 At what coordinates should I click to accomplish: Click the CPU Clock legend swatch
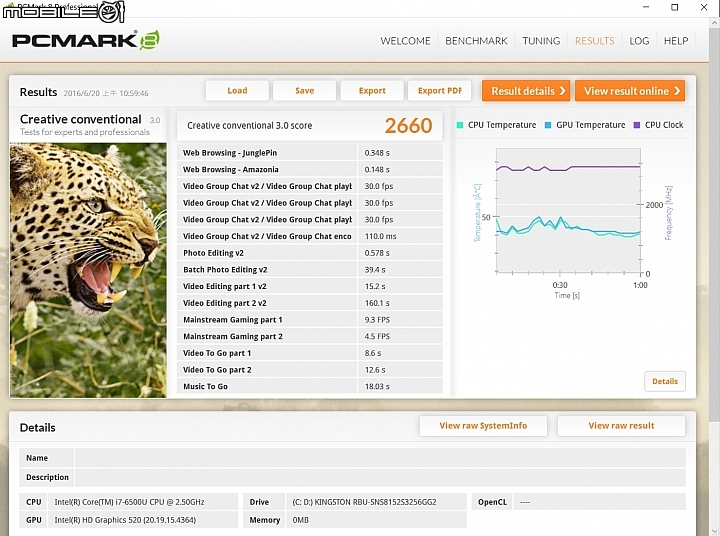point(636,125)
